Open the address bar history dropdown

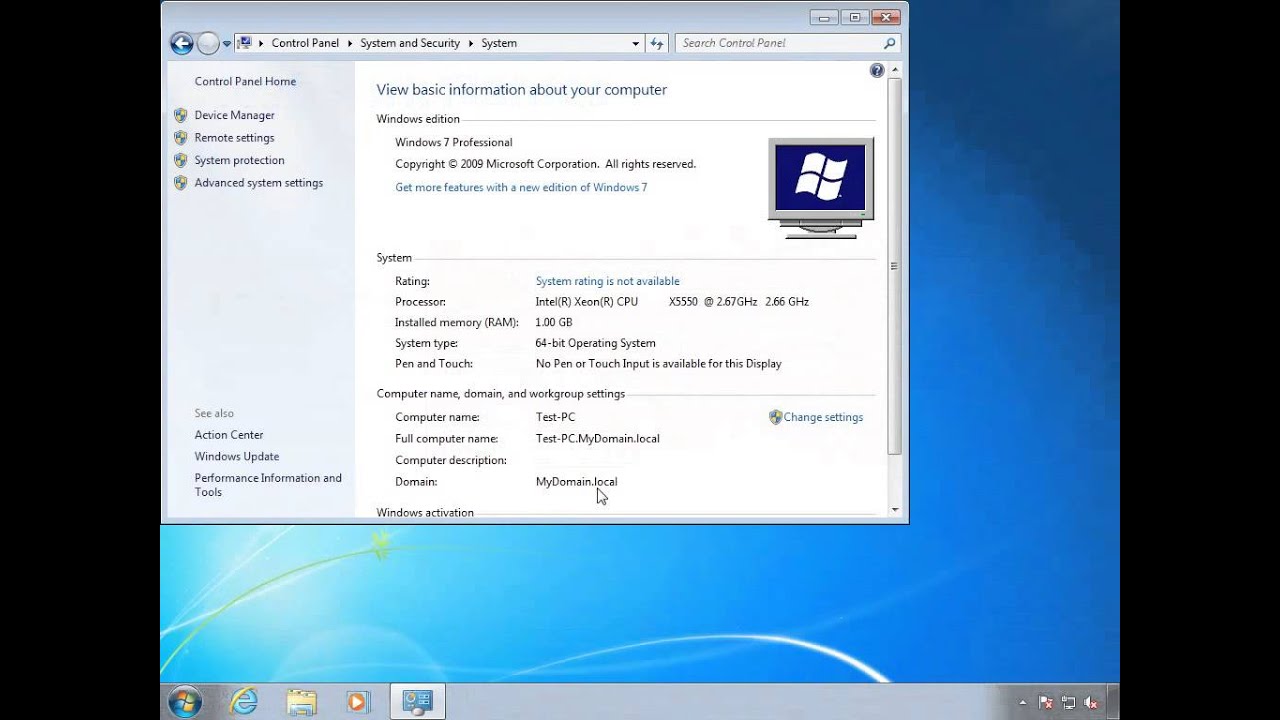pyautogui.click(x=635, y=43)
